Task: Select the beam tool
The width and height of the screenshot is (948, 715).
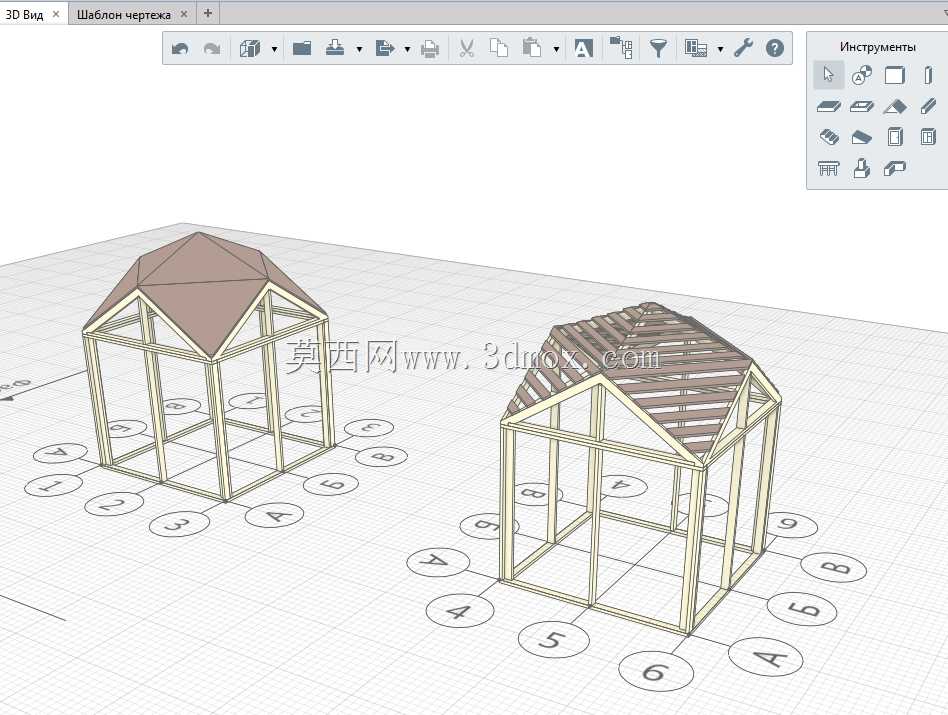Action: tap(928, 107)
